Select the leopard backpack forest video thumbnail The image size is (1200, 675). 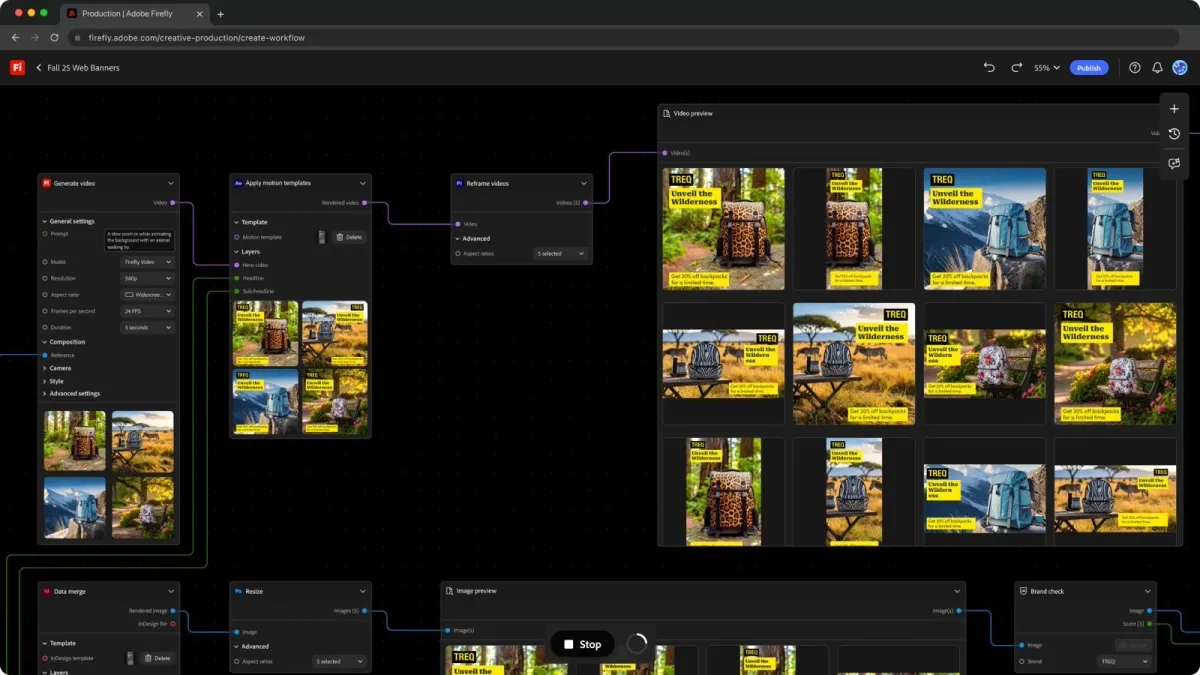click(723, 229)
